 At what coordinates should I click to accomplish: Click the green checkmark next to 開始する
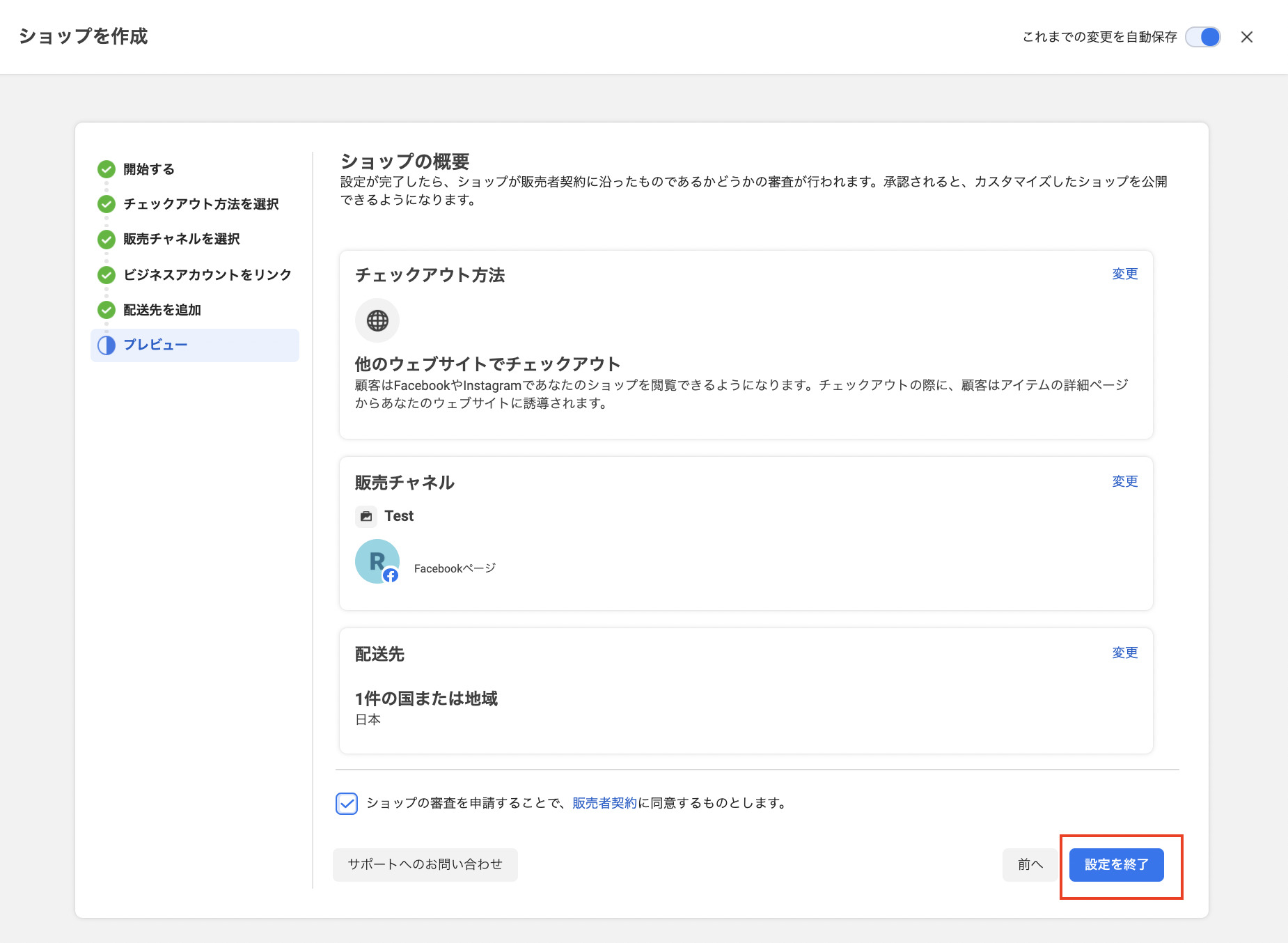107,169
